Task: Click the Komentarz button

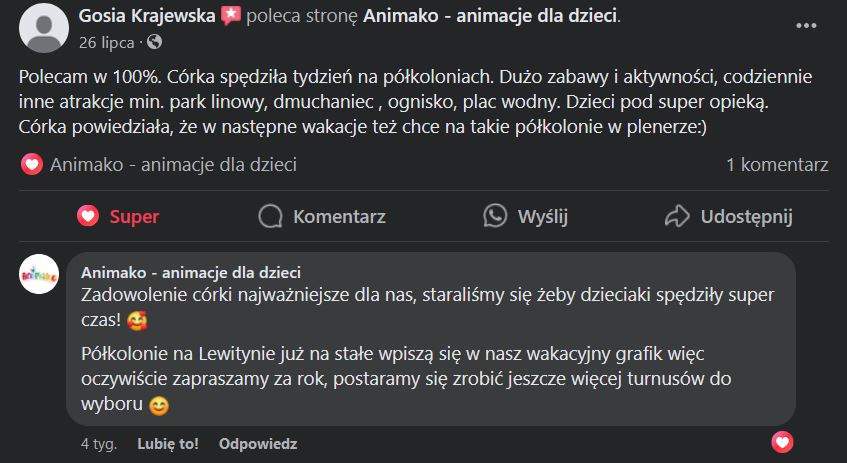Action: (x=321, y=216)
